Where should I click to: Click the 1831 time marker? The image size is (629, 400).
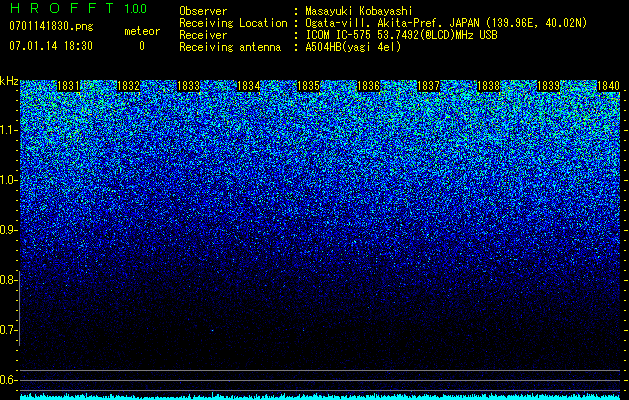click(68, 86)
